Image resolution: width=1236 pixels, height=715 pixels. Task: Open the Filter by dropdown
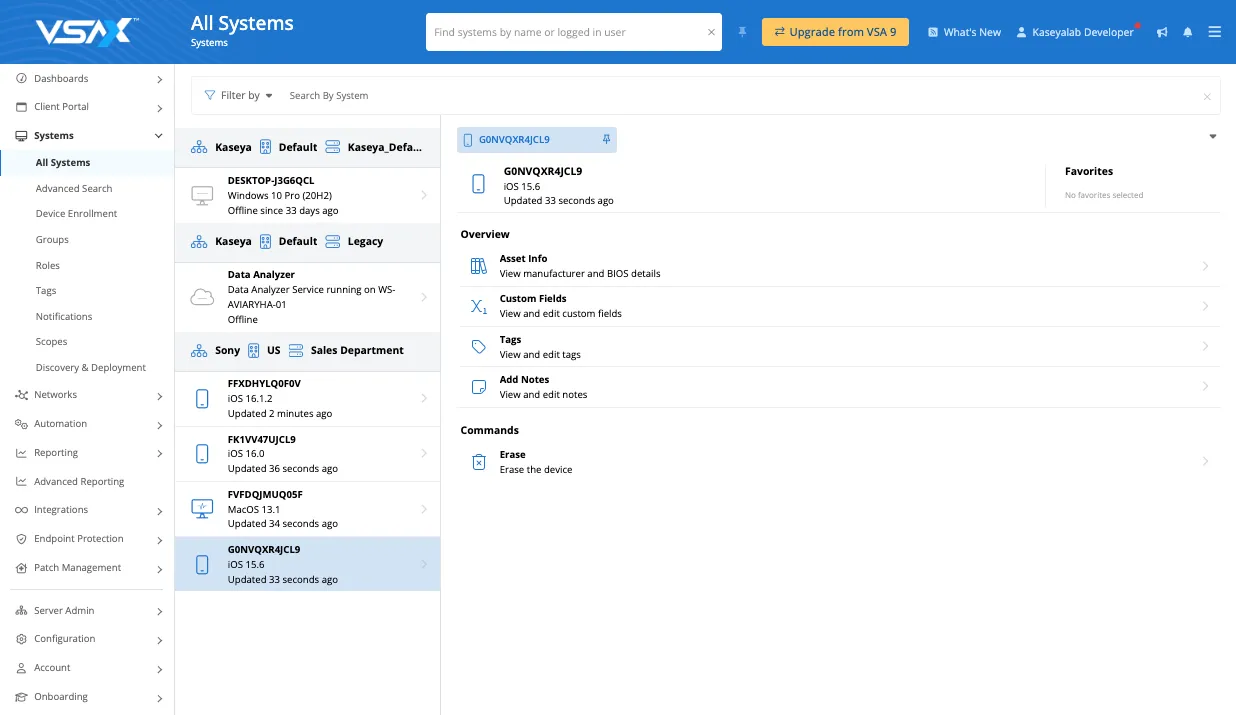point(238,96)
